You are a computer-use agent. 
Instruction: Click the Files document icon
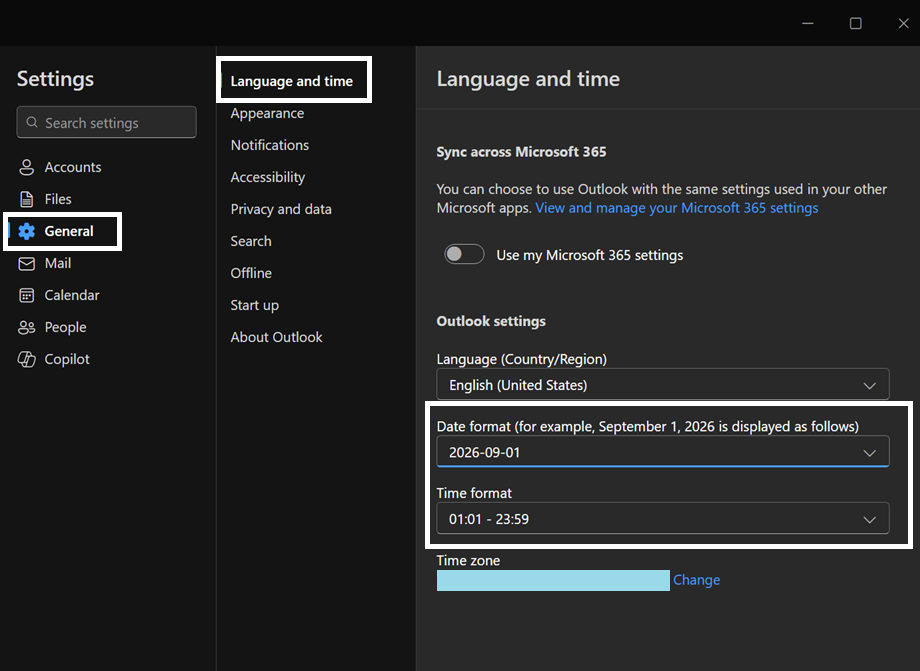click(27, 199)
